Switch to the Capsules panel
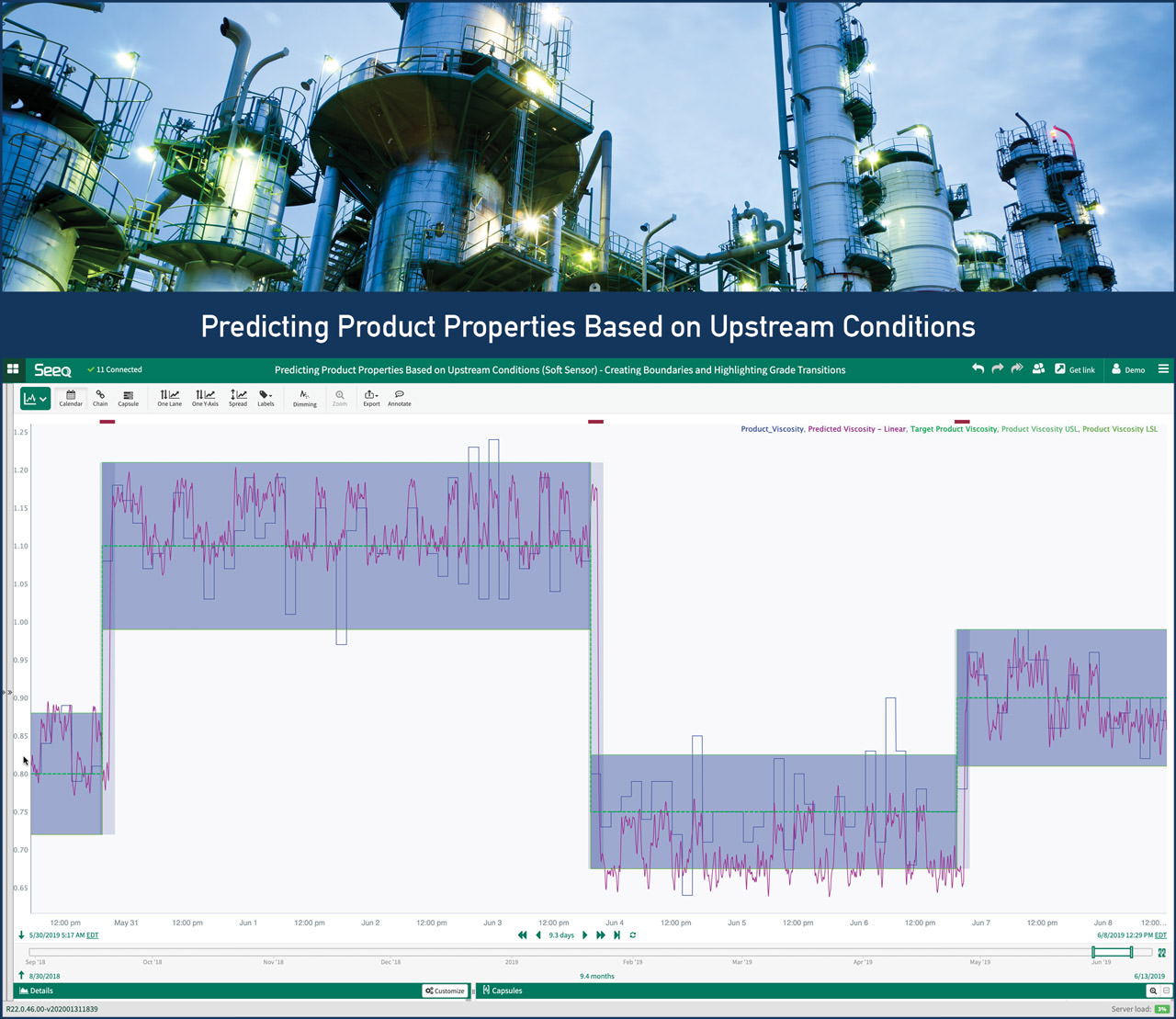 point(502,991)
